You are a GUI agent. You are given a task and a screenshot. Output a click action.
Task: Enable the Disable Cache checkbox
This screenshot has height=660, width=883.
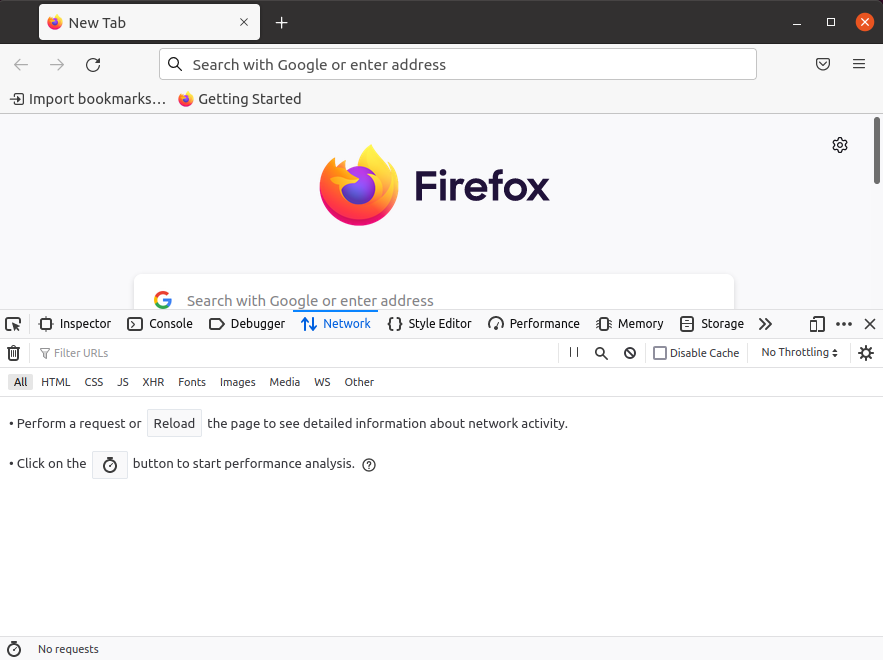659,353
